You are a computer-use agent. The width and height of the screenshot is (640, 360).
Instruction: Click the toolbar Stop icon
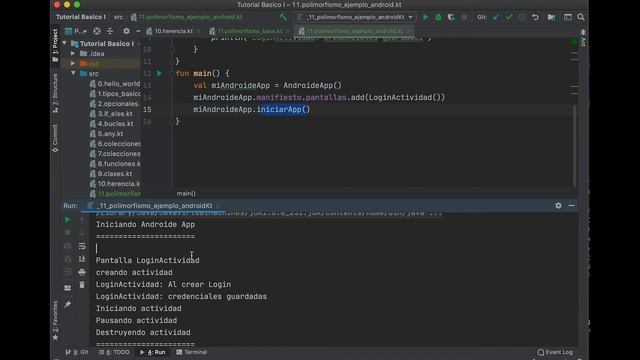point(464,17)
